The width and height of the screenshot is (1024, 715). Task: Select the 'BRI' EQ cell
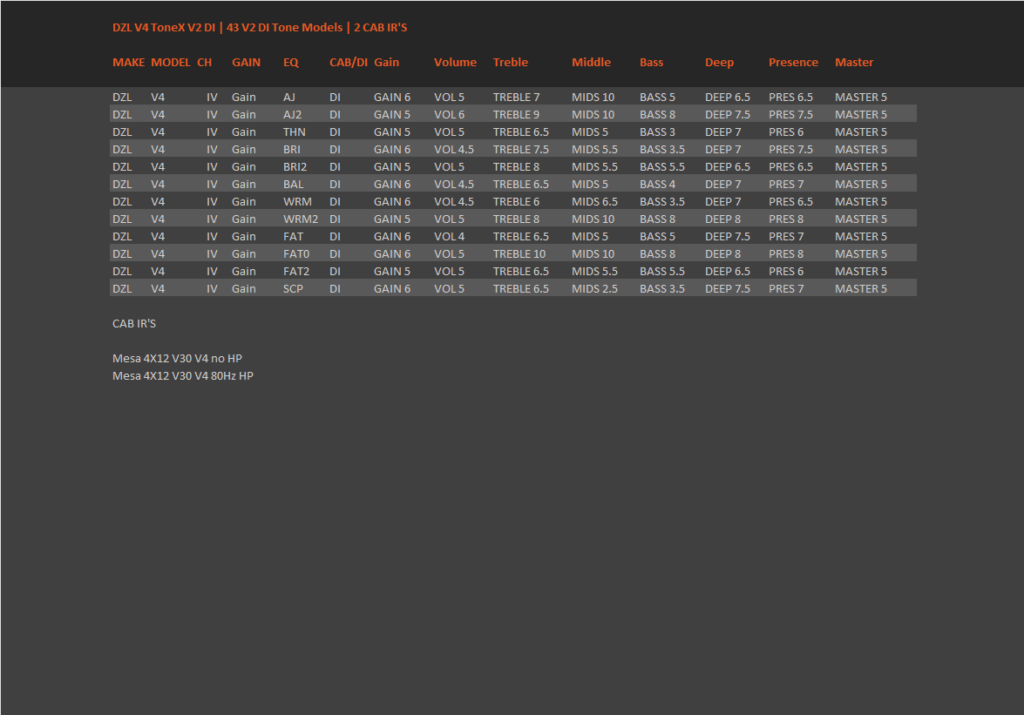pos(291,149)
